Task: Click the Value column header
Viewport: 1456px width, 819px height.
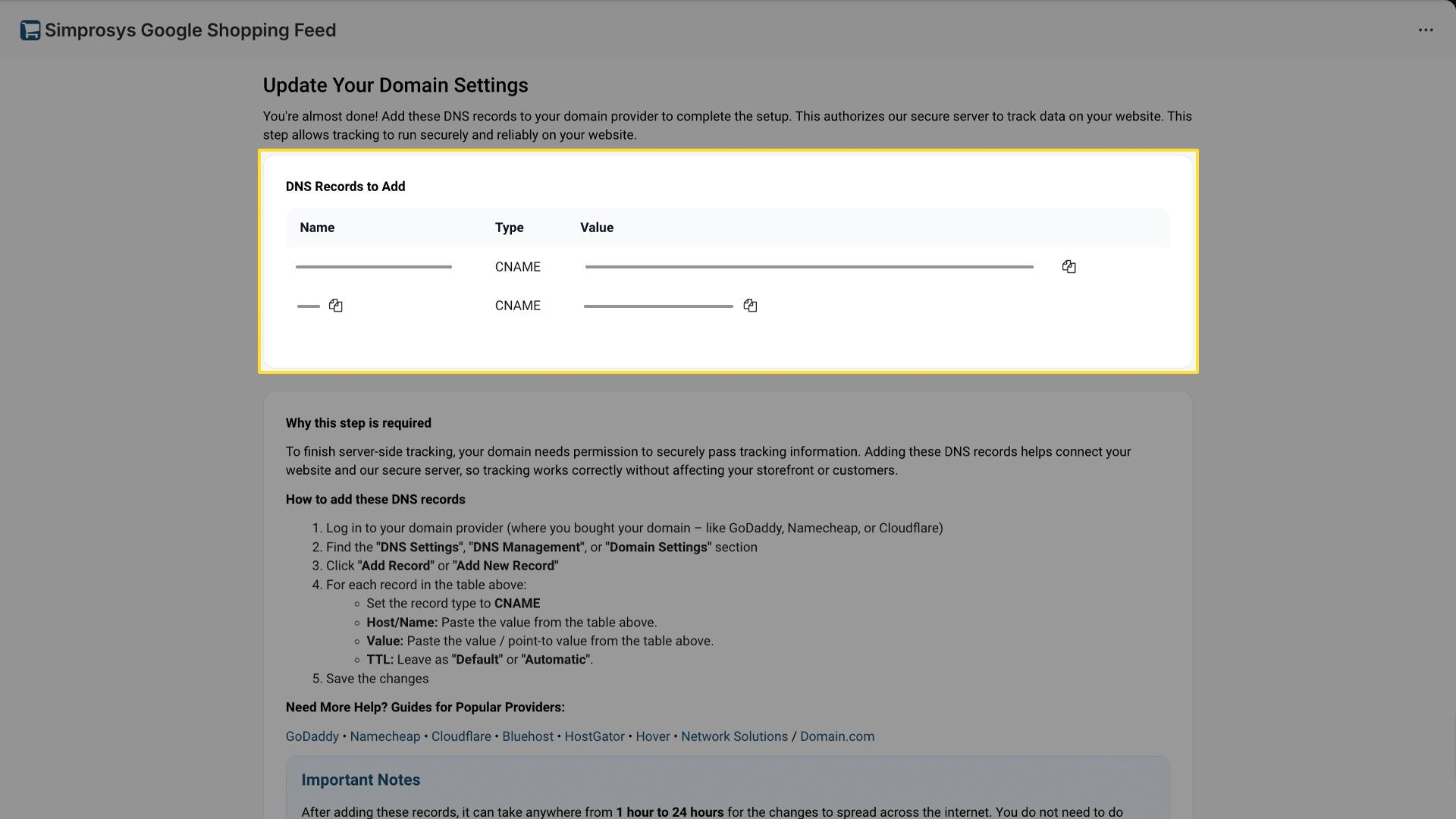Action: coord(597,227)
